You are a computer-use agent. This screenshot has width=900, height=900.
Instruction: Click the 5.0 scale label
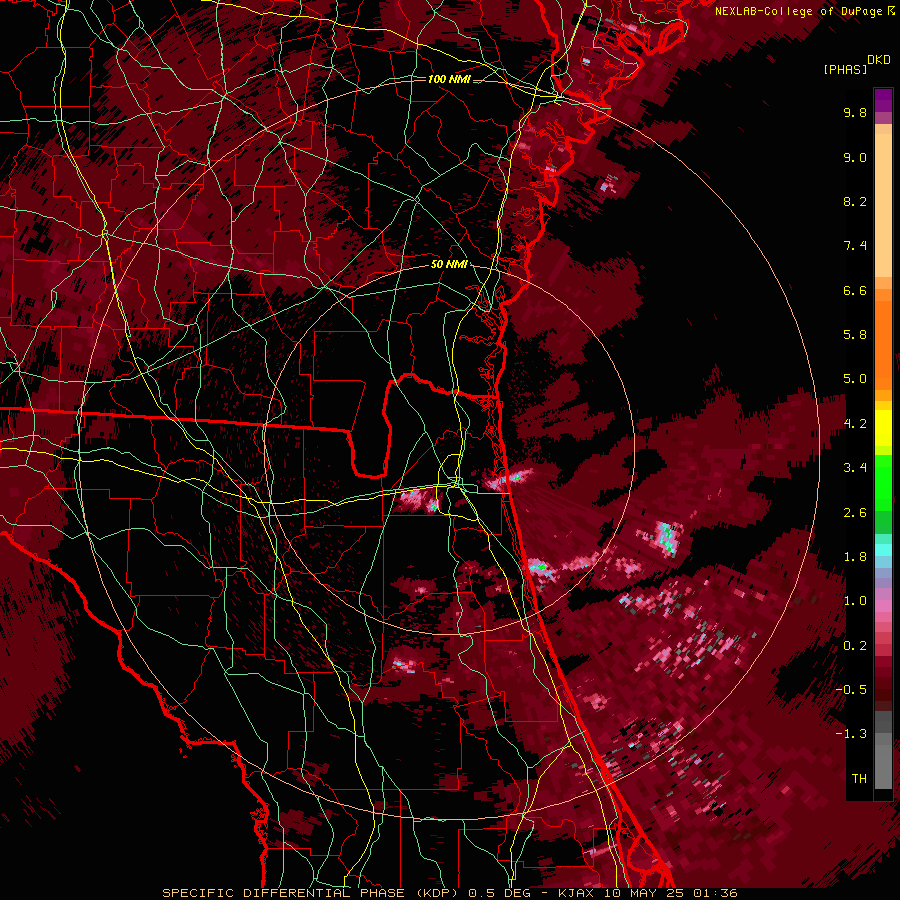pyautogui.click(x=855, y=379)
